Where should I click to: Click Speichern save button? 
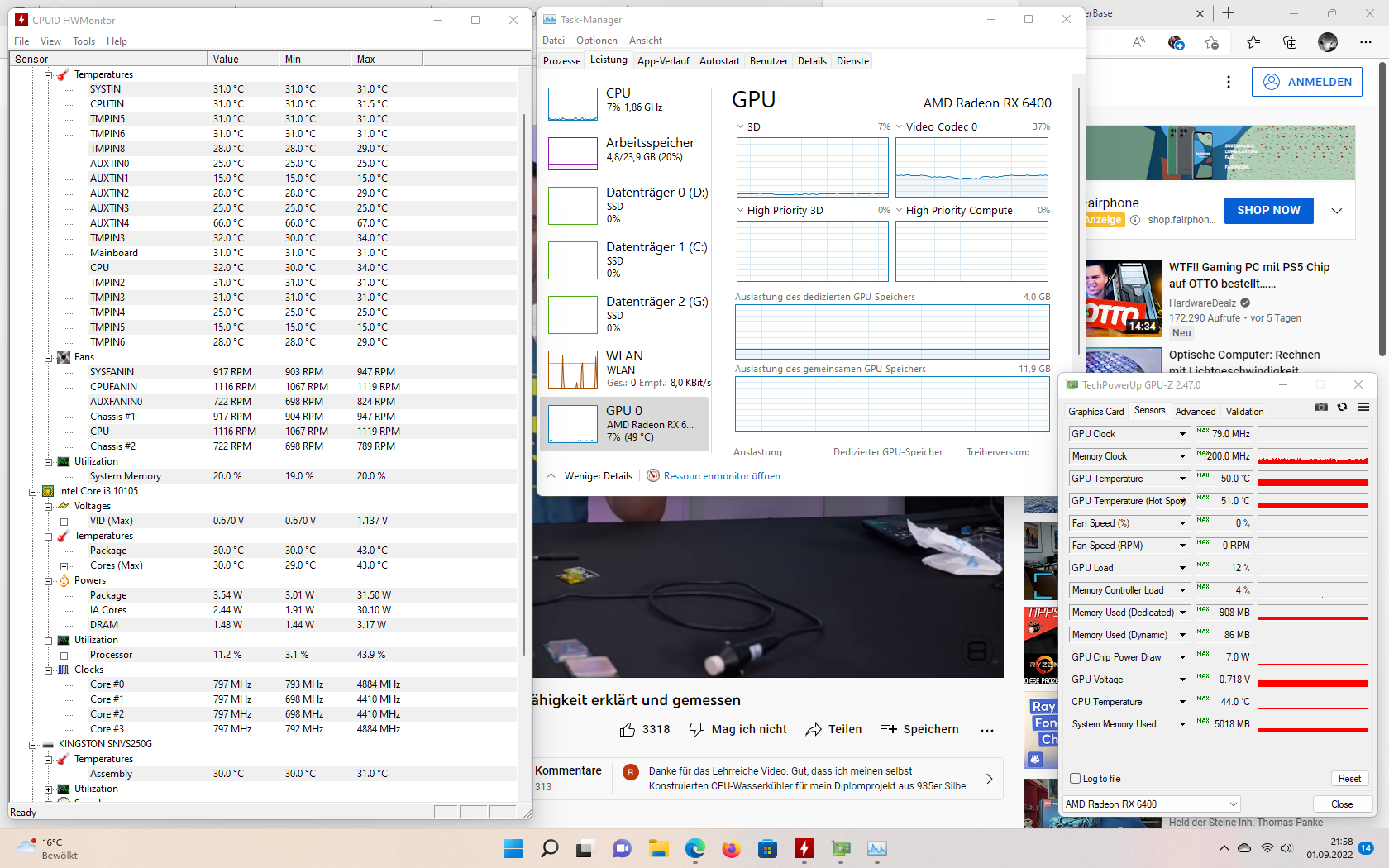point(919,729)
